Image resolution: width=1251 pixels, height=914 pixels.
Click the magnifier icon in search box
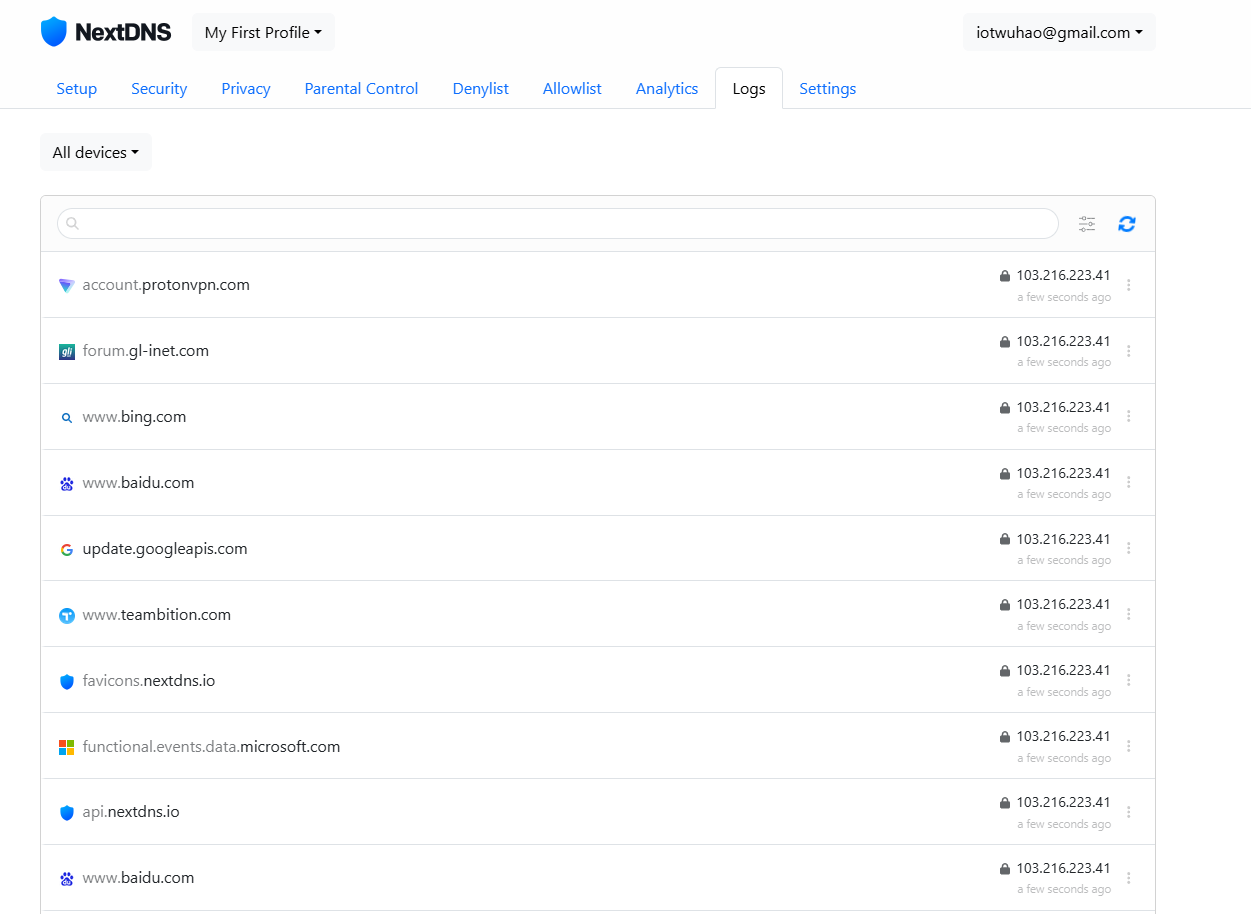point(73,224)
